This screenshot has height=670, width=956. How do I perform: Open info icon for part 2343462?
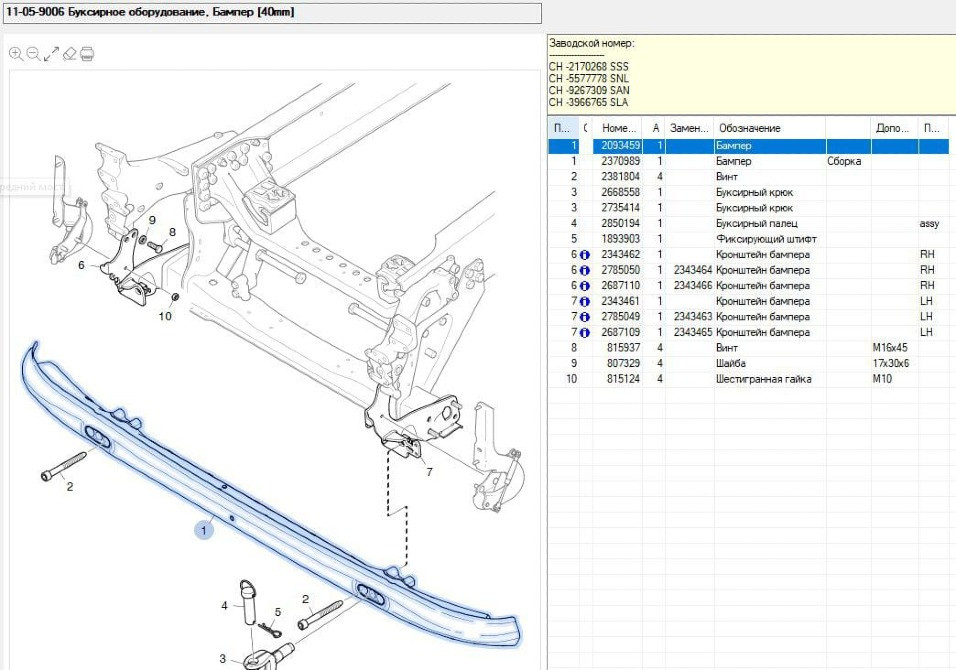[x=584, y=255]
